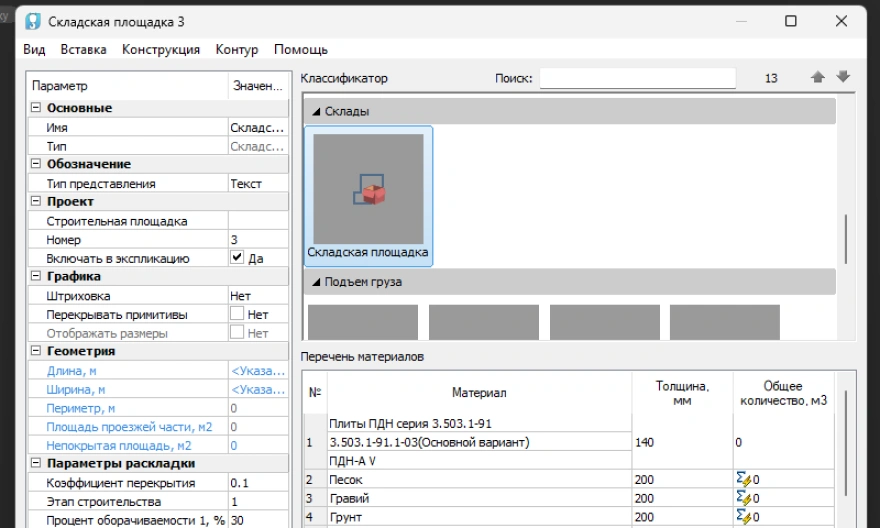Click the previous result up arrow
880x528 pixels.
click(817, 78)
